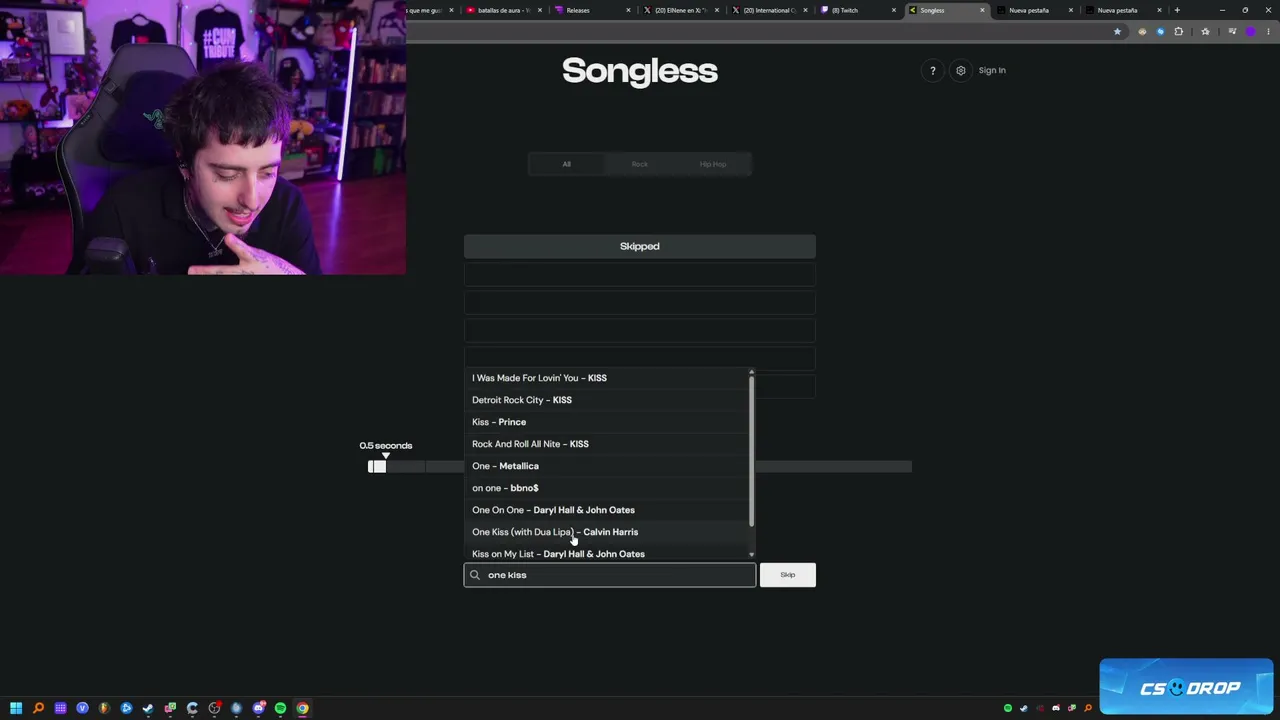Click the suggestion list scroll-up arrow
Viewport: 1280px width, 720px height.
tap(751, 372)
